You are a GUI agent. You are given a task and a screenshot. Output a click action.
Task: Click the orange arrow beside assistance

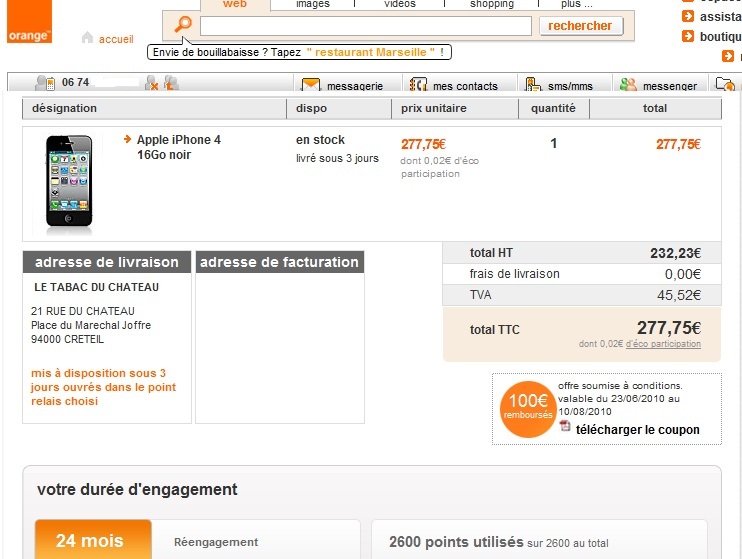click(688, 17)
